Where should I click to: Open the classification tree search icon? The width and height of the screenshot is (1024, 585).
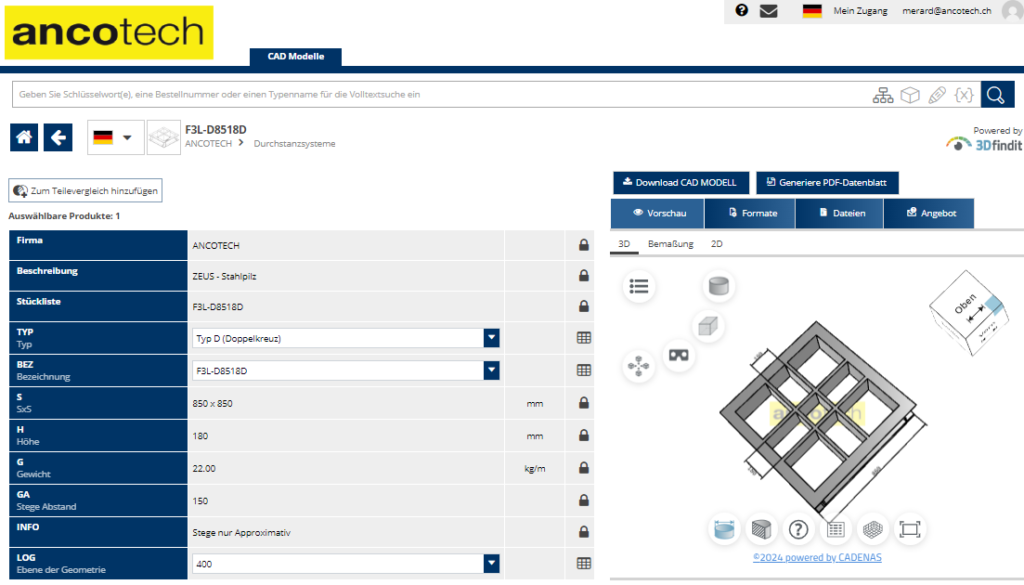click(x=883, y=95)
